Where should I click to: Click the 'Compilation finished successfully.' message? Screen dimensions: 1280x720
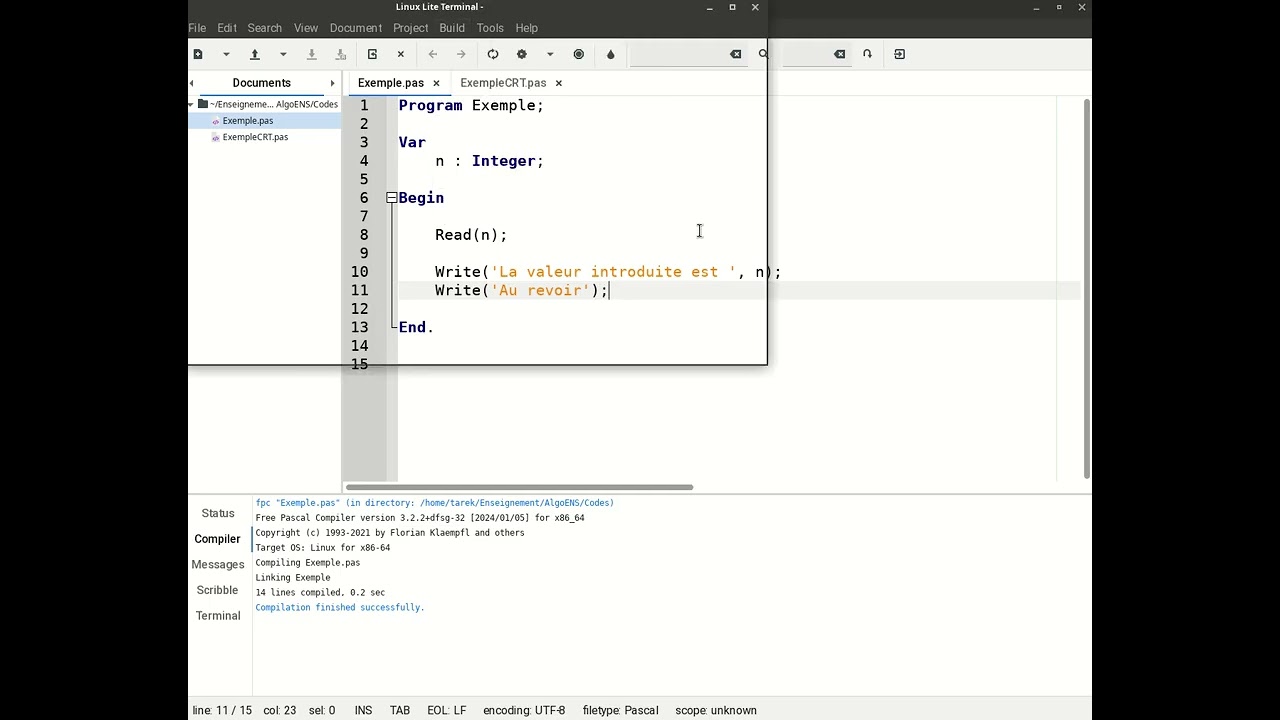[x=340, y=608]
